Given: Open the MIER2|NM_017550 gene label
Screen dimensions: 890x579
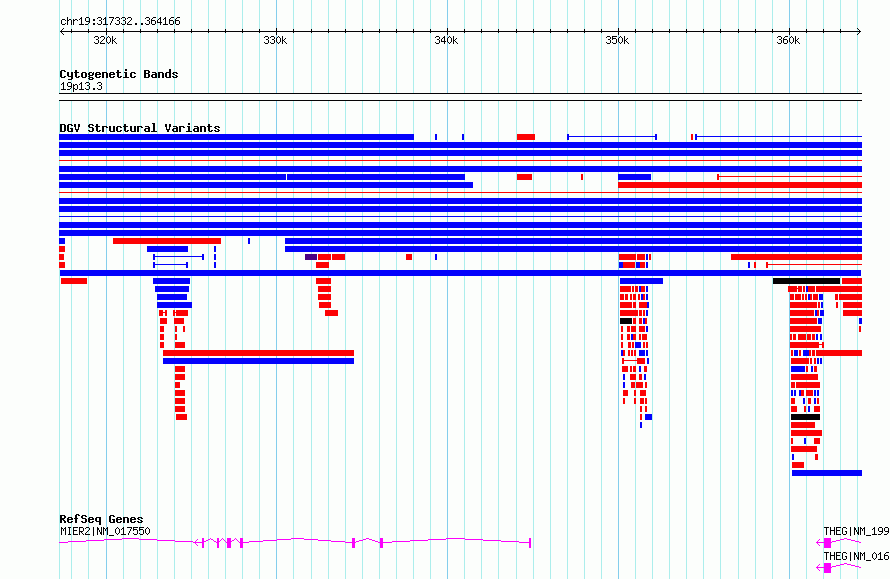Looking at the screenshot, I should click(x=105, y=531).
